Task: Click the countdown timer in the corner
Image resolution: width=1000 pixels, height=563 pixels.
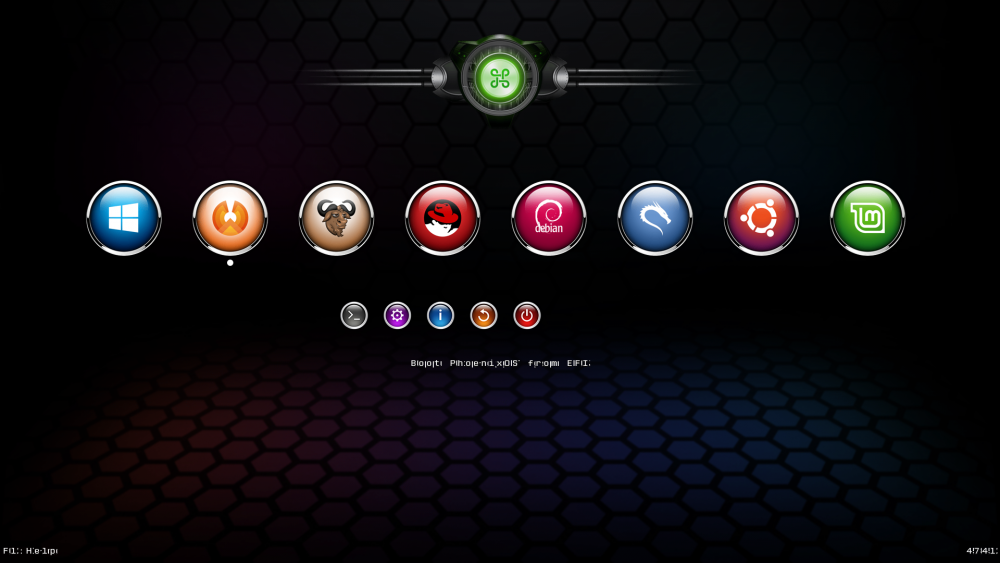Action: [983, 551]
